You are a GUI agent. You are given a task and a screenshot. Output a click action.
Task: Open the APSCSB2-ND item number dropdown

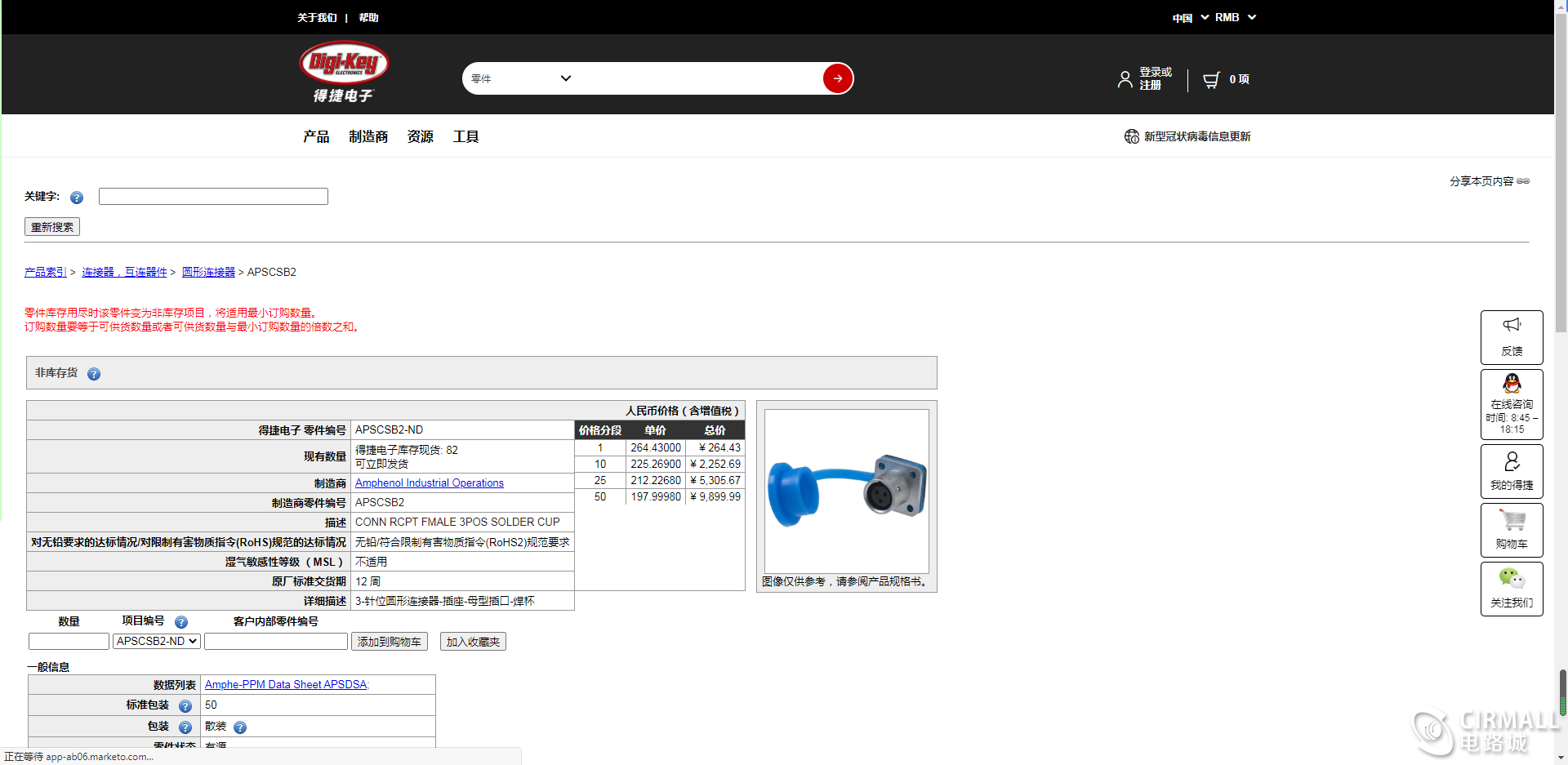(x=157, y=641)
